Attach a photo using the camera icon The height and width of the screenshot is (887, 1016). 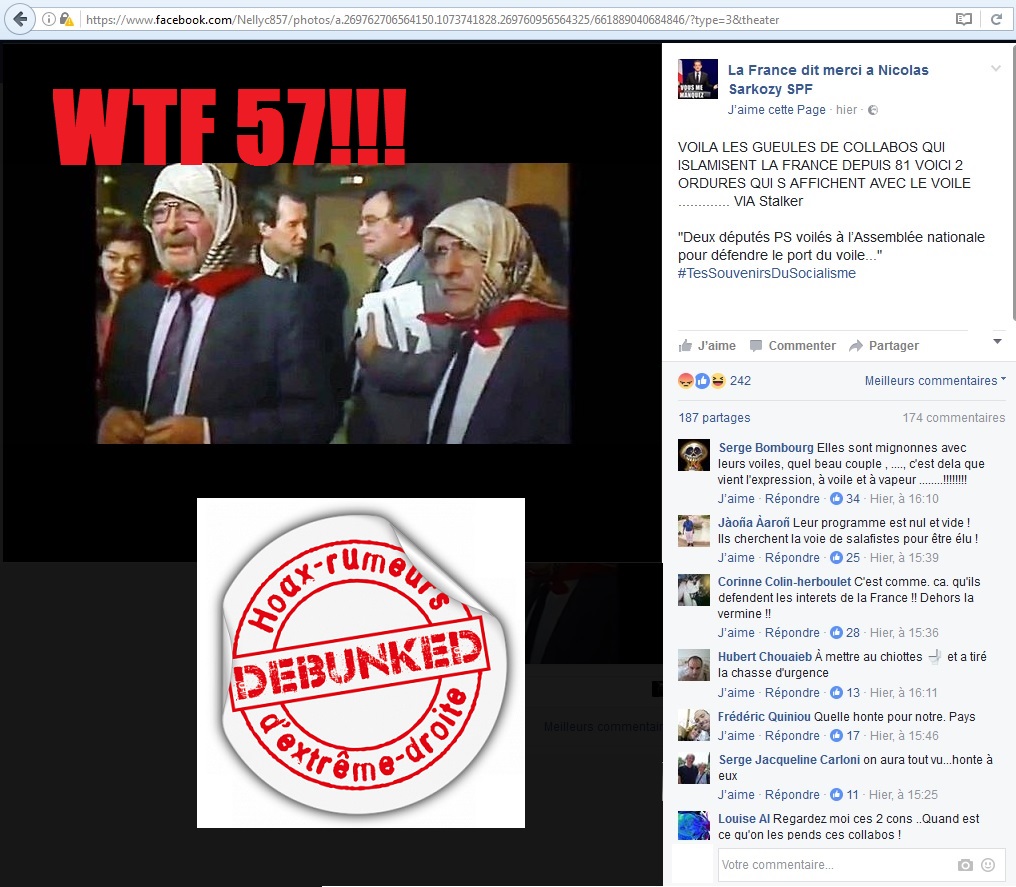965,865
